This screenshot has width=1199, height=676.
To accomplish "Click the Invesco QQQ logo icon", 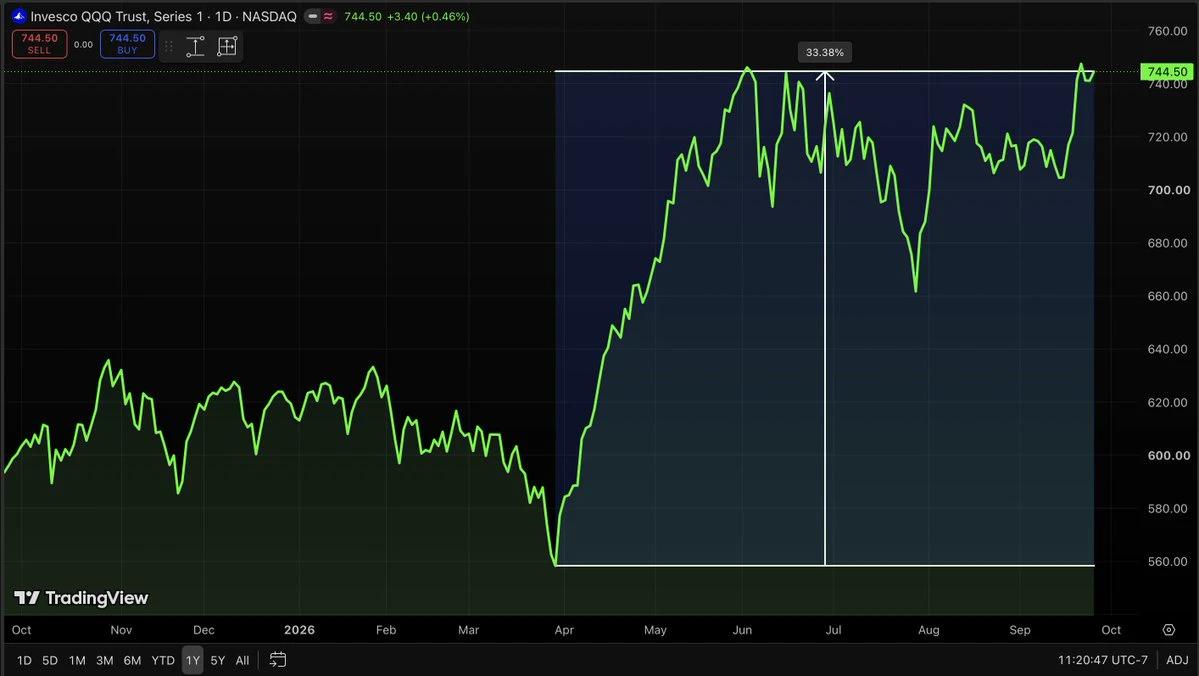I will [19, 16].
